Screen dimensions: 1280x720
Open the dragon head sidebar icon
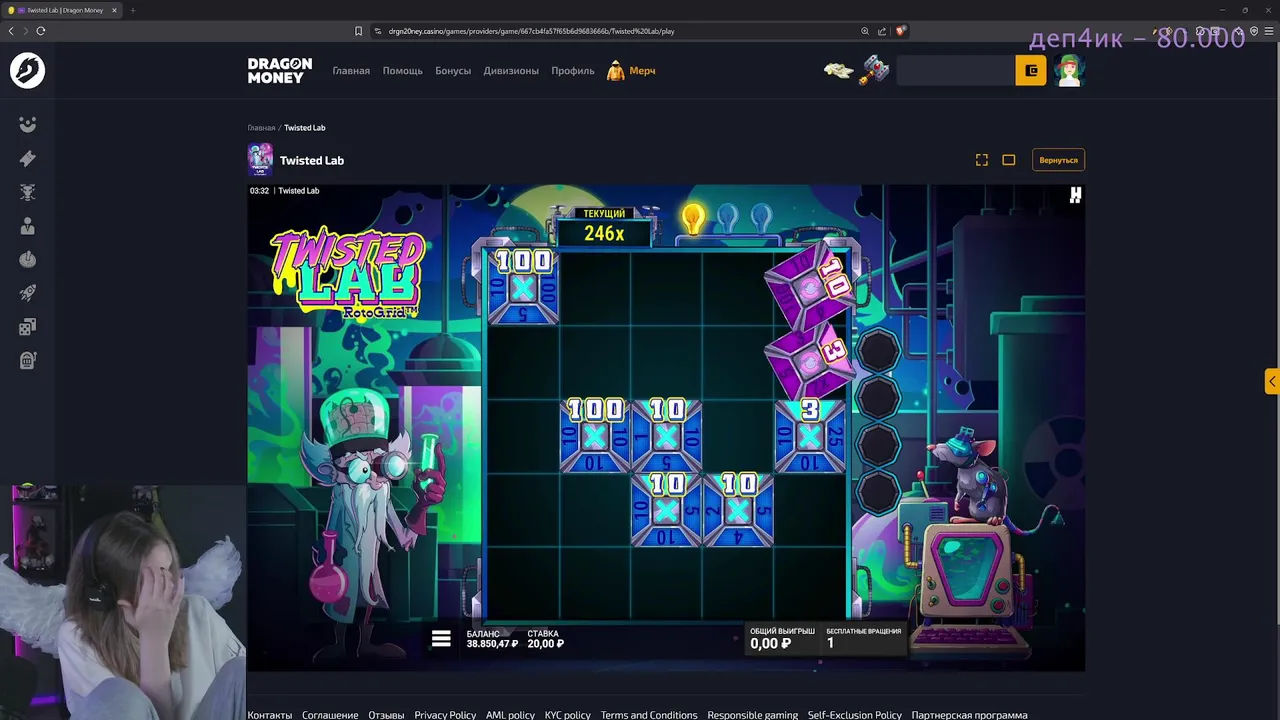click(x=27, y=192)
